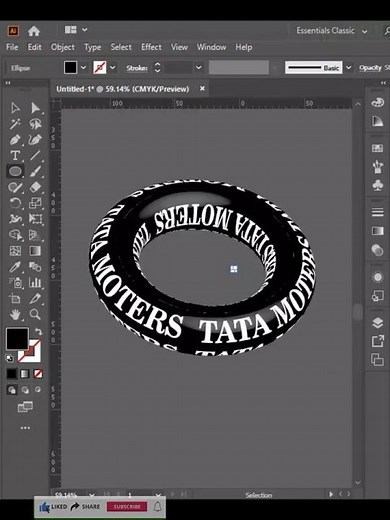Image resolution: width=390 pixels, height=520 pixels.
Task: Open Basic brush definition dropdown
Action: [349, 68]
